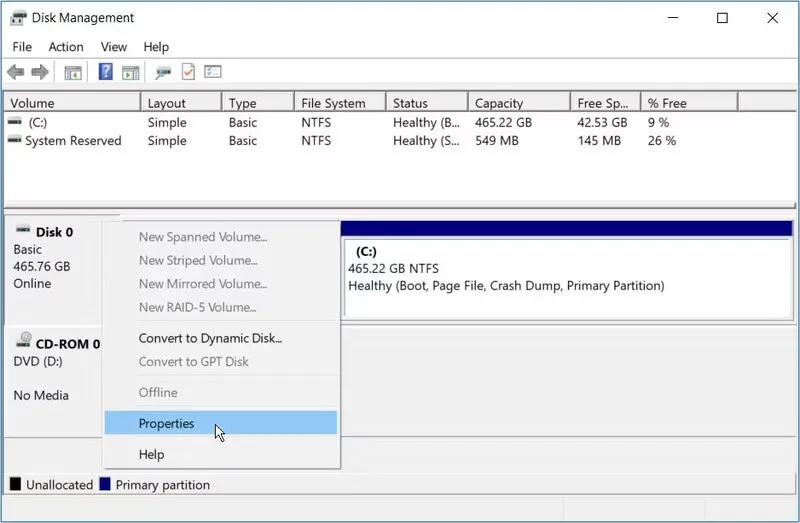Toggle the Show/Hide Console Tree icon

click(x=72, y=72)
